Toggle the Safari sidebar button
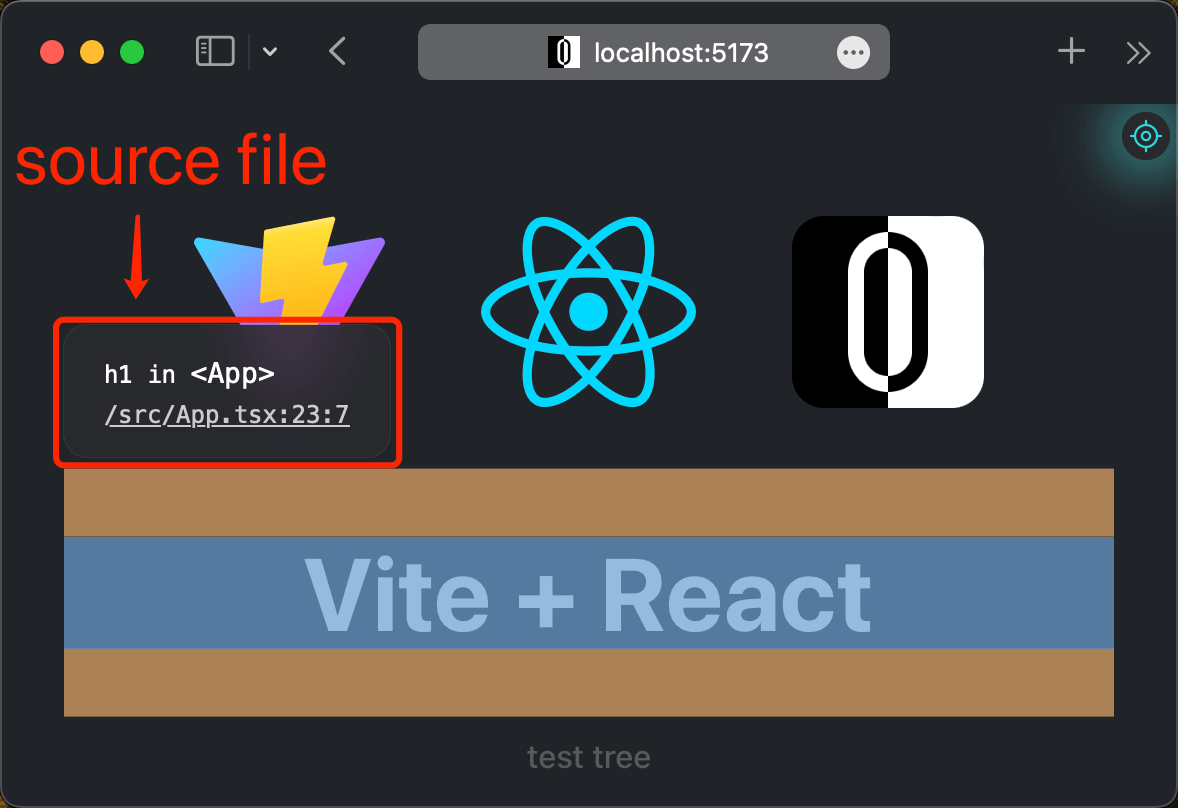 [x=215, y=52]
